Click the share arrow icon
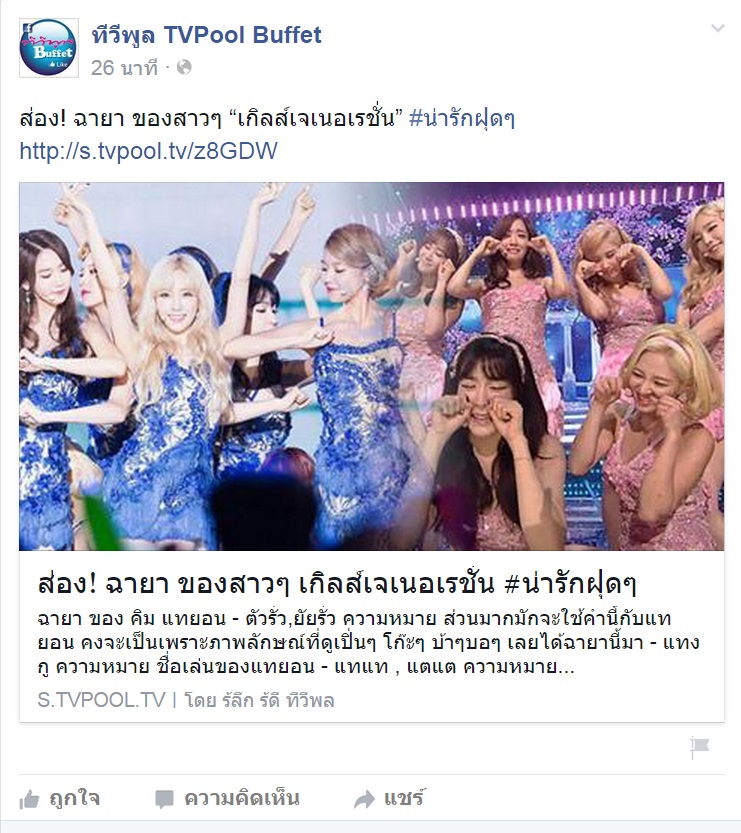The image size is (741, 833). pos(364,799)
